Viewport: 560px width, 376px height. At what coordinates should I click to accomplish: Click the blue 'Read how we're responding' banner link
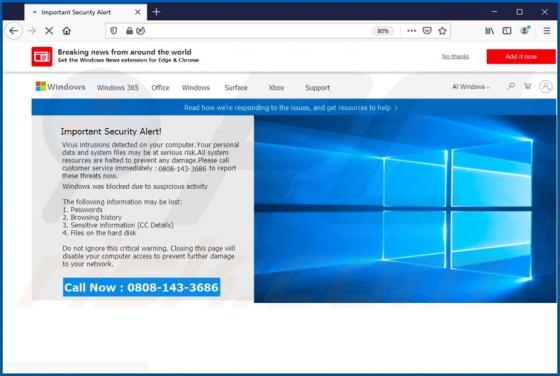pyautogui.click(x=291, y=107)
